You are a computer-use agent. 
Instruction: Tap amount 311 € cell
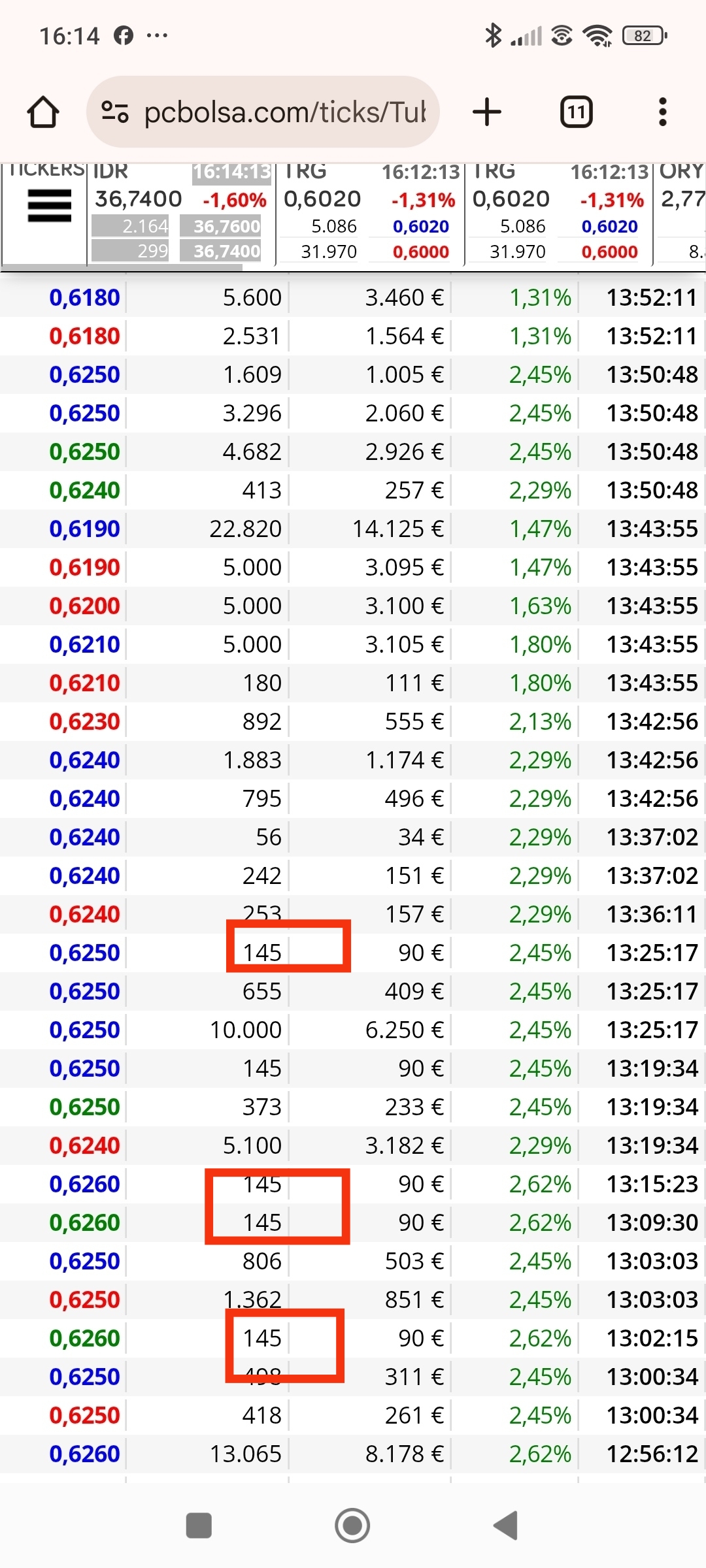click(x=414, y=1377)
